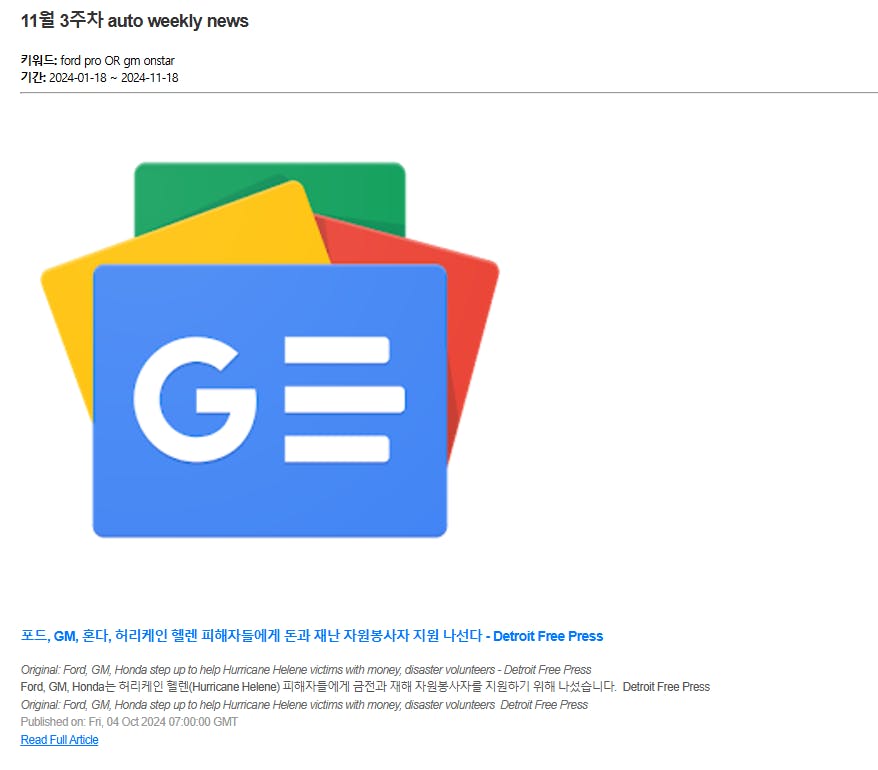
Task: Click the Google News logo image
Action: [x=270, y=350]
